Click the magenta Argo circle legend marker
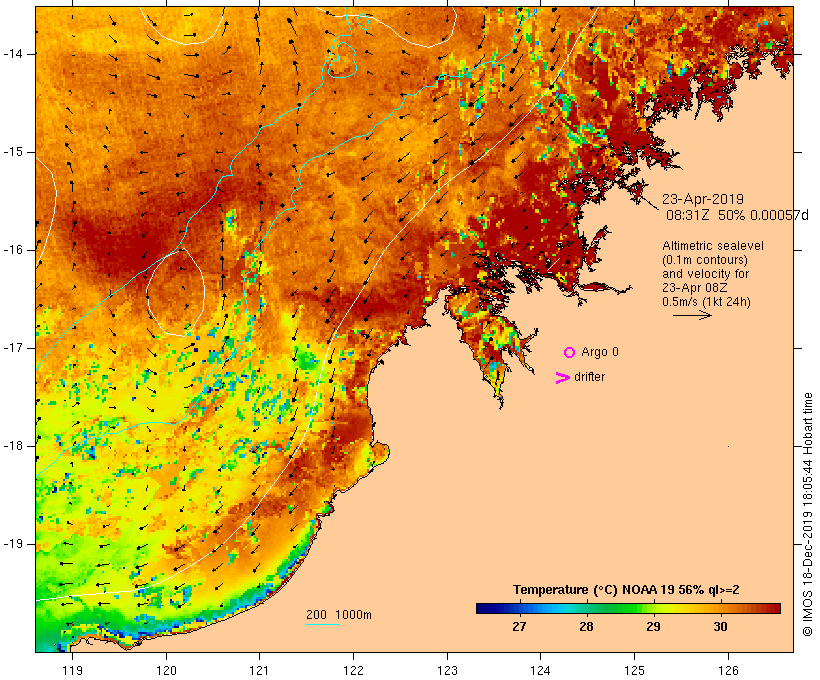The image size is (820, 680). click(570, 353)
